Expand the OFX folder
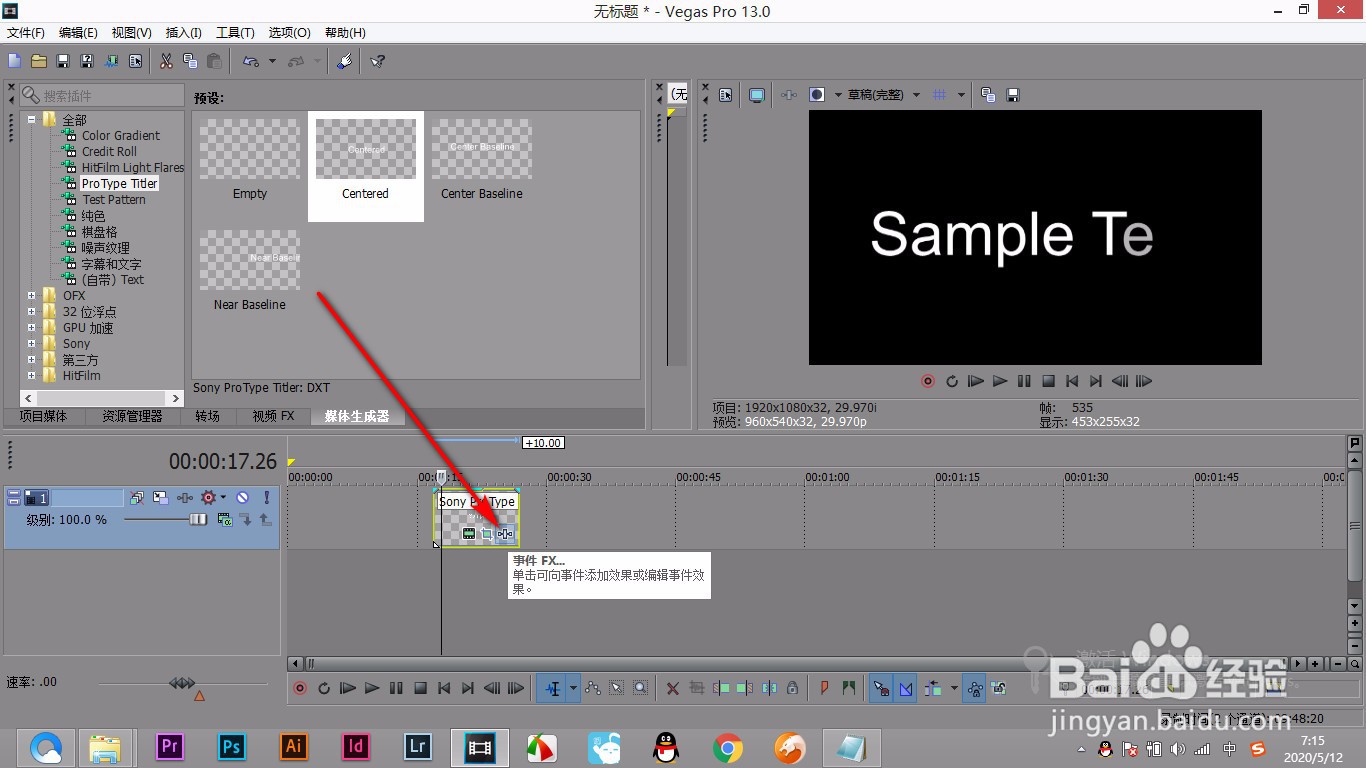 [32, 295]
